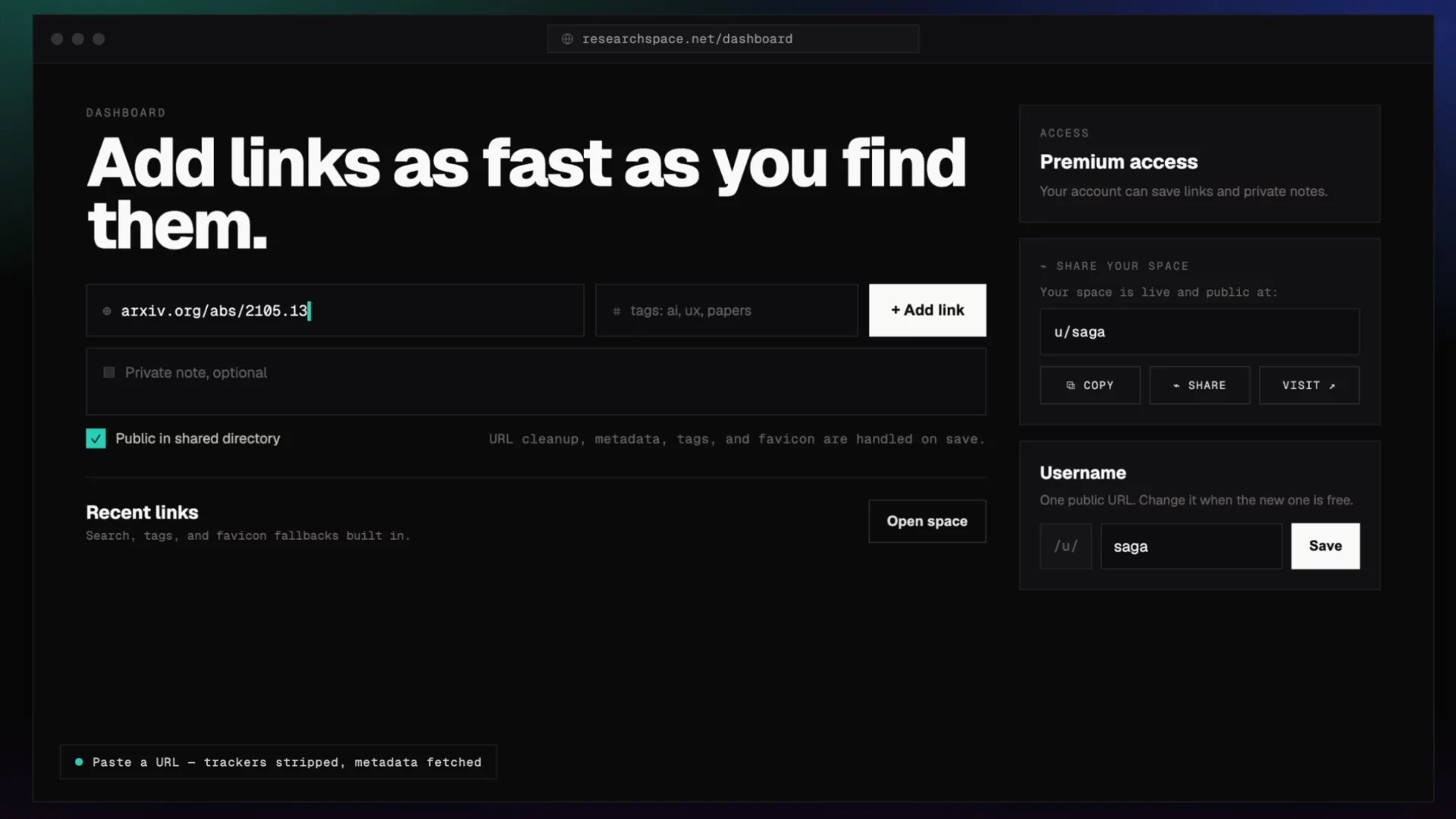Click the Public in shared directory label

point(198,438)
